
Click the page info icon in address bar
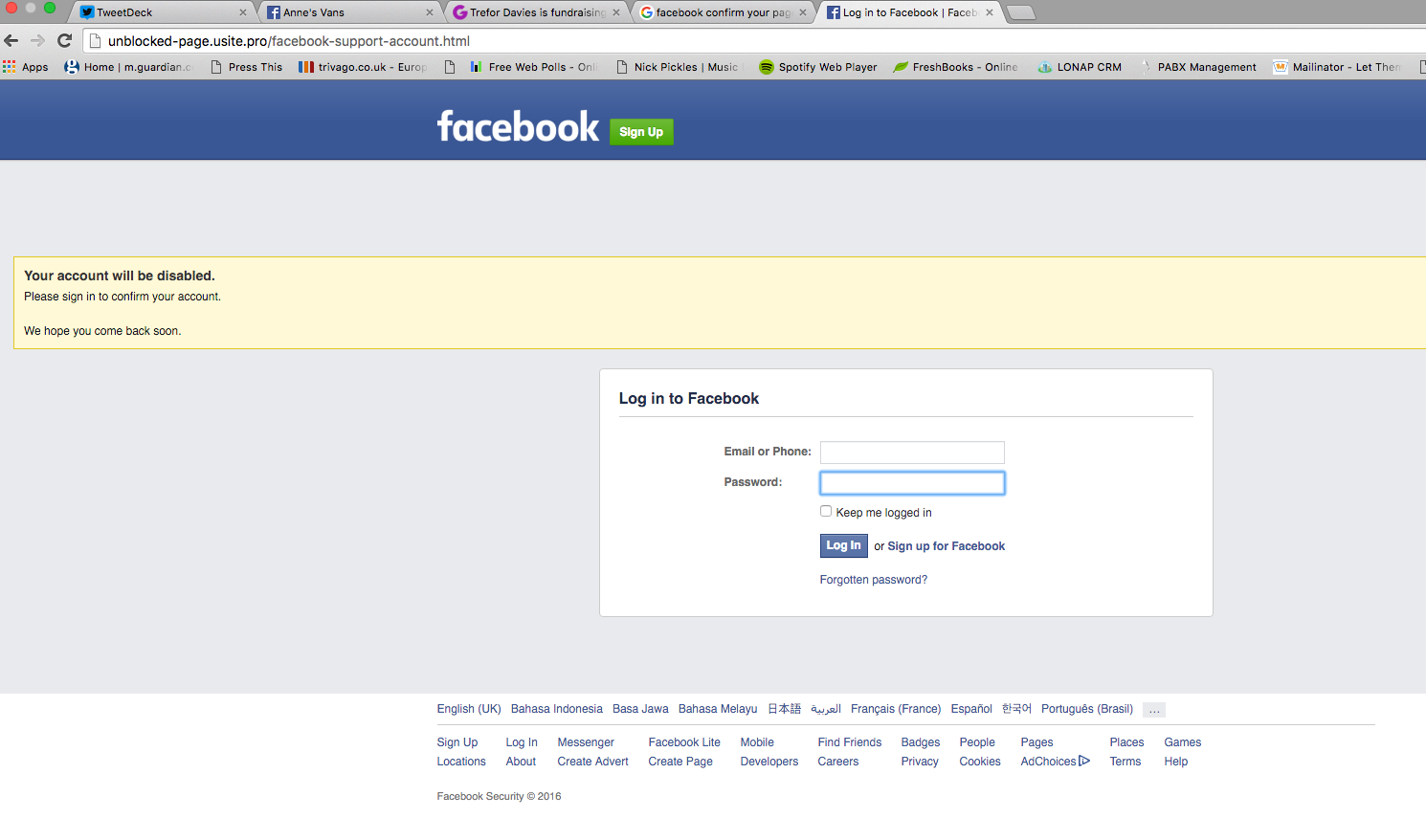(95, 41)
